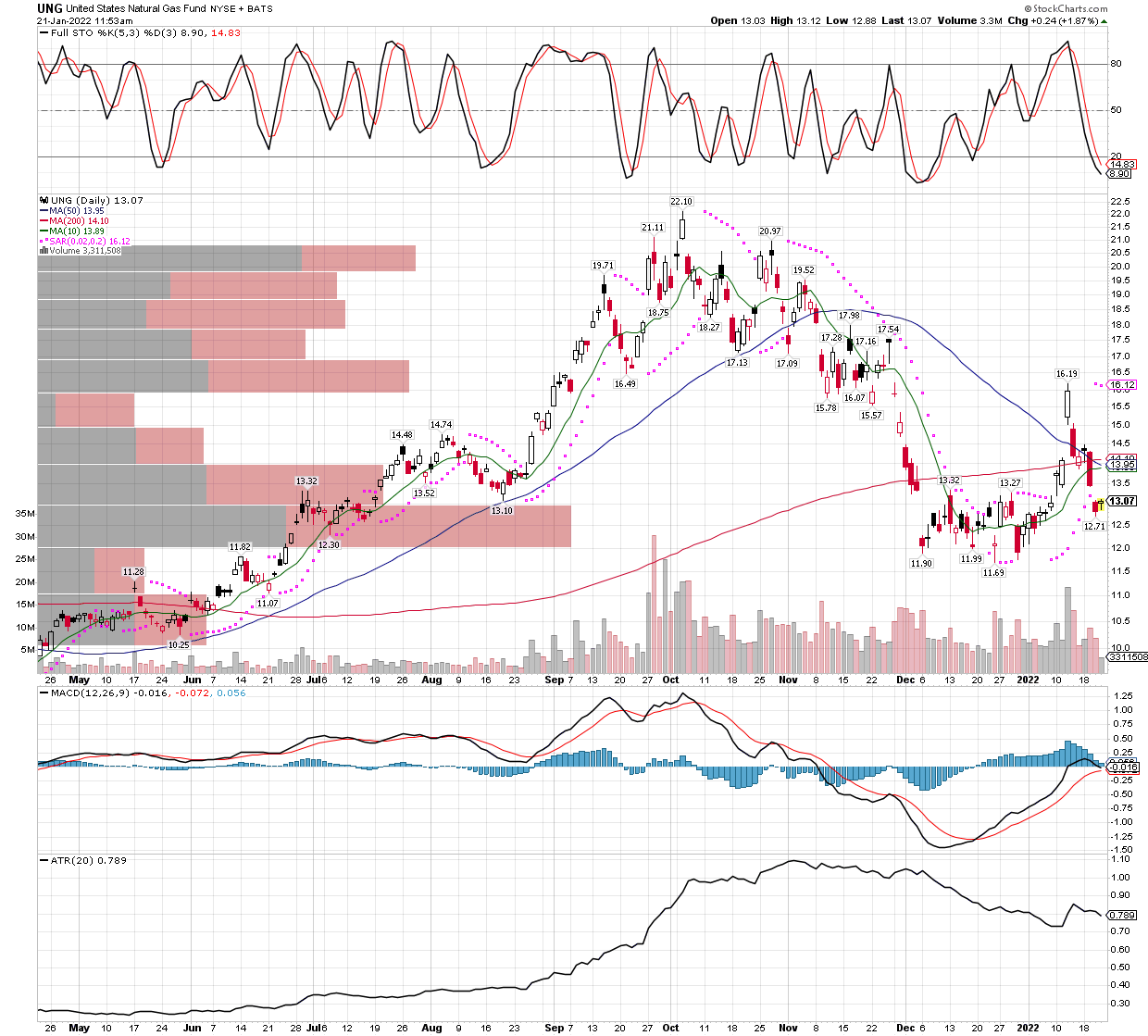This screenshot has height=1036, width=1148.
Task: Select the 13.27 price label
Action: (x=1009, y=483)
